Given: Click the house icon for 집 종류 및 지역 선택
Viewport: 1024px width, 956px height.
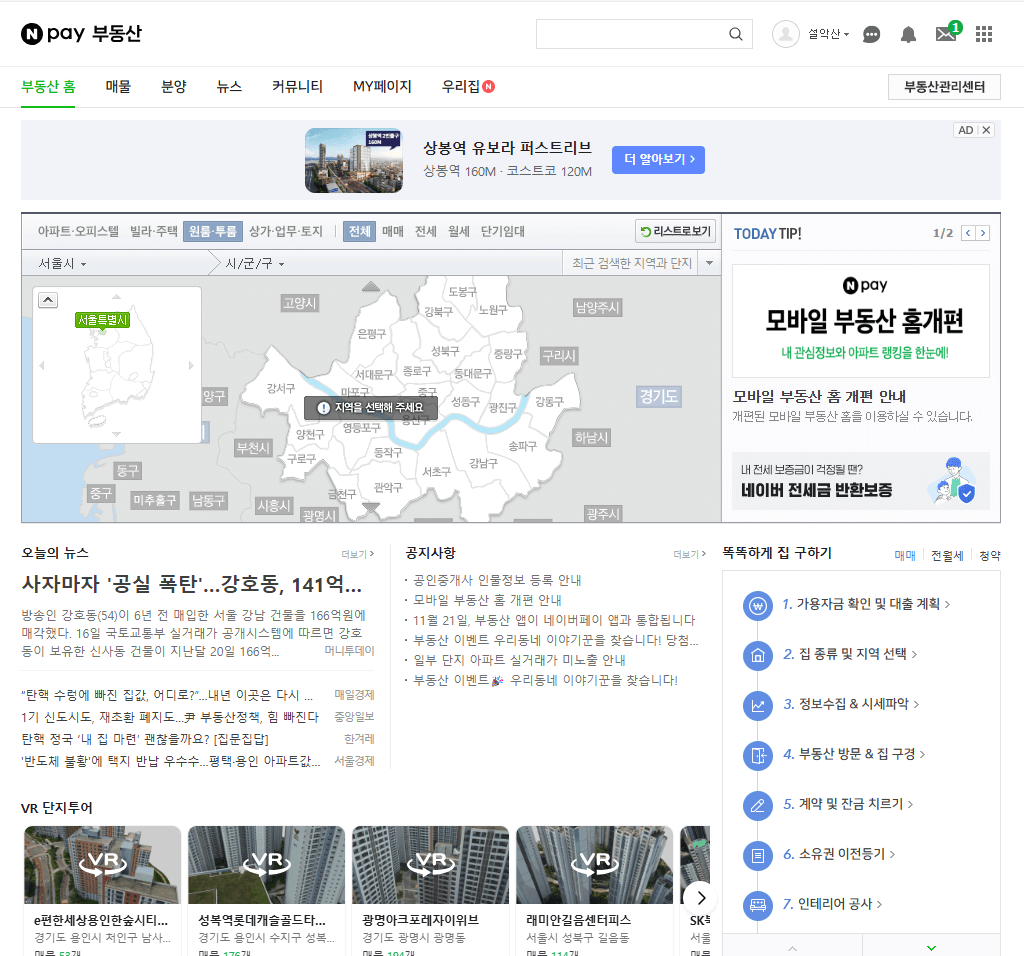Looking at the screenshot, I should tap(757, 657).
